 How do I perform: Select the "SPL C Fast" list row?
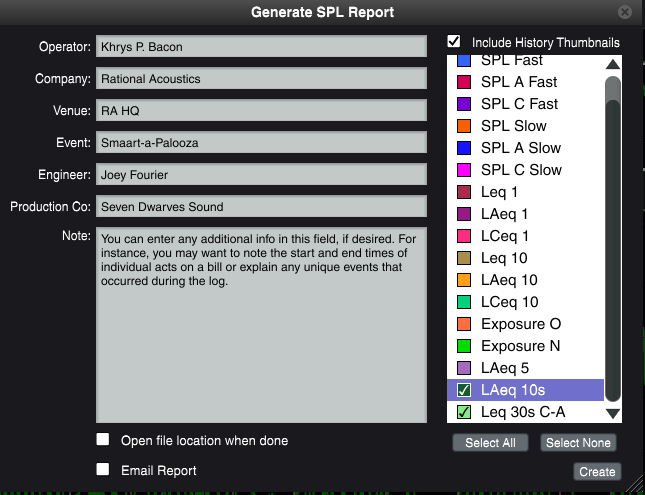pyautogui.click(x=525, y=104)
